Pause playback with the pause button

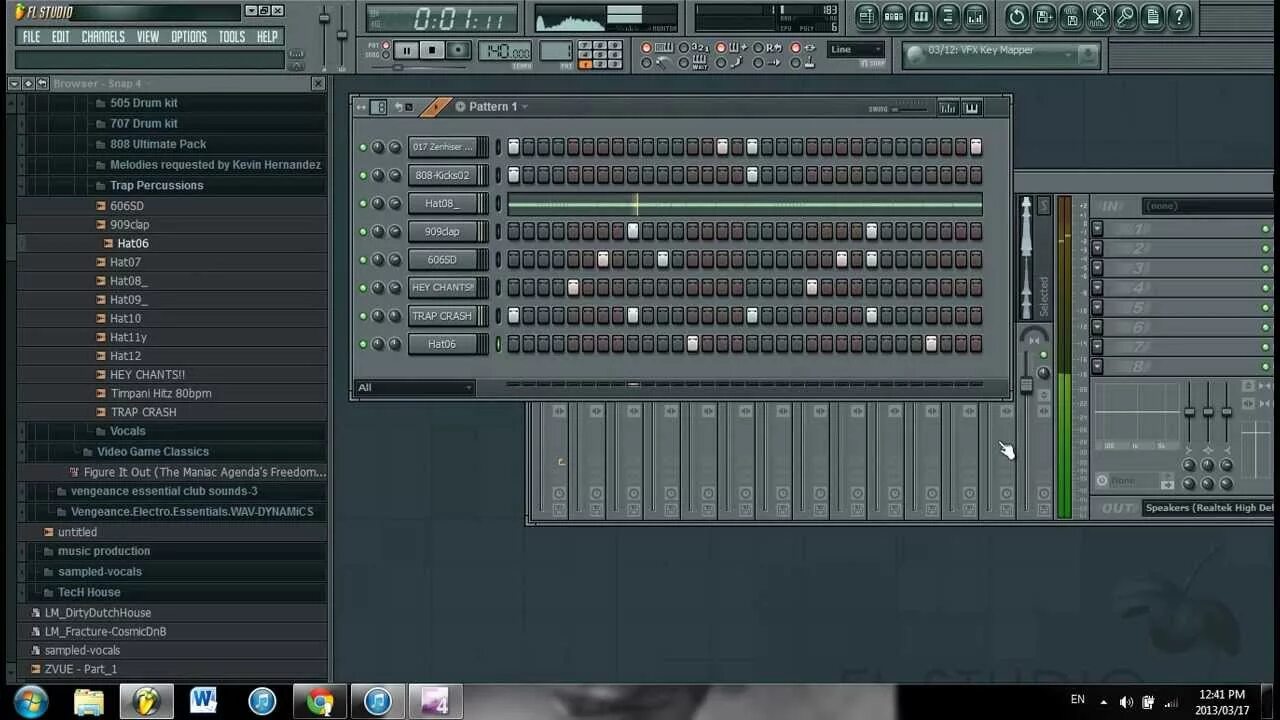(406, 50)
